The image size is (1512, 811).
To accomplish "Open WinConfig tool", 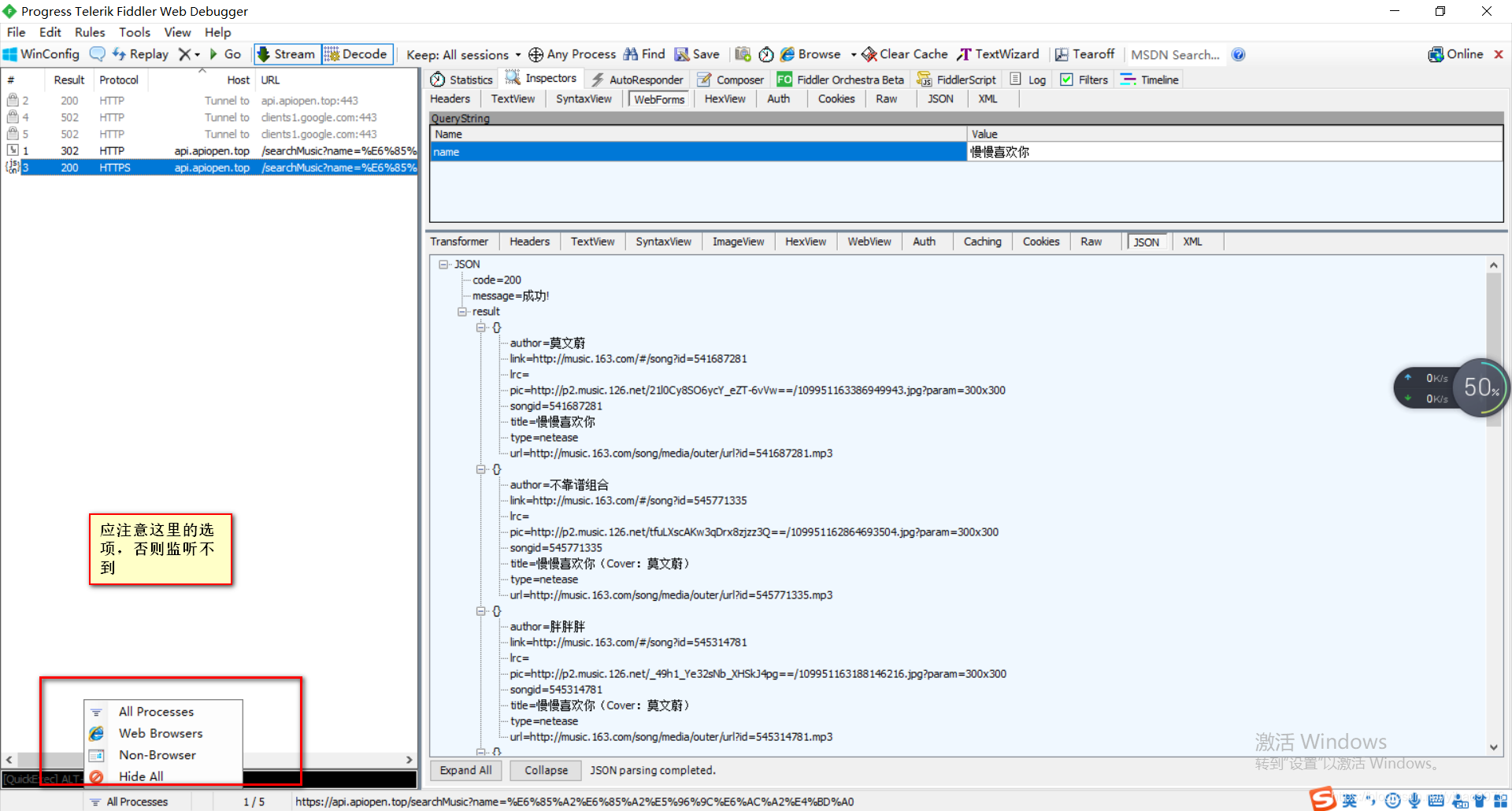I will 42,54.
